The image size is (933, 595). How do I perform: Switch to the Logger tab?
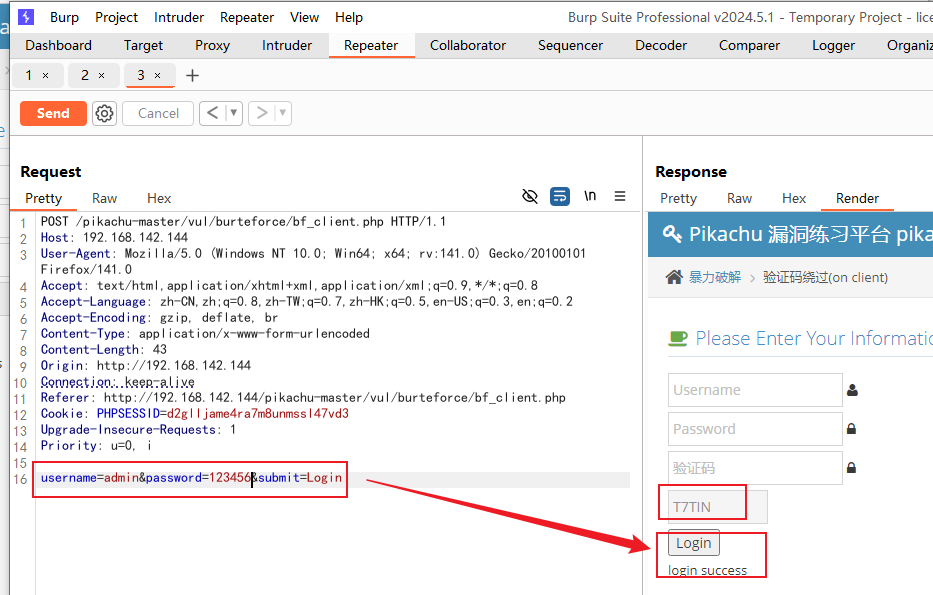(x=833, y=45)
